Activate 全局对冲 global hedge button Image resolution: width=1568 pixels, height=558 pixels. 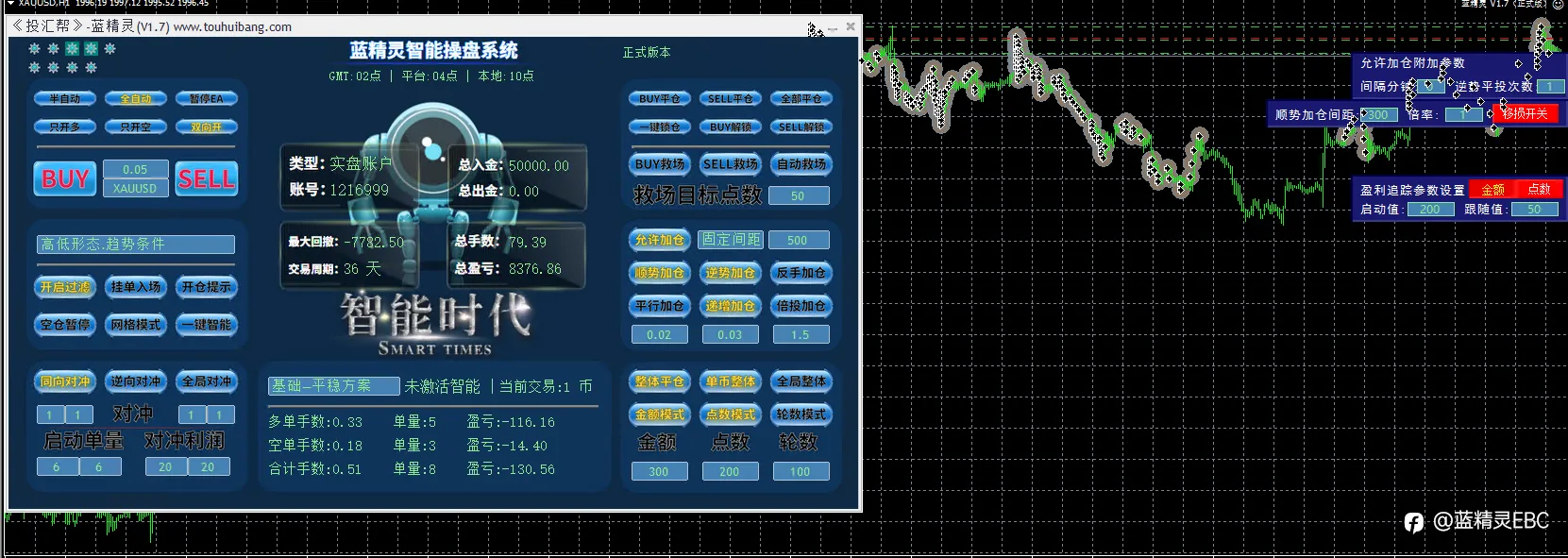pos(207,381)
